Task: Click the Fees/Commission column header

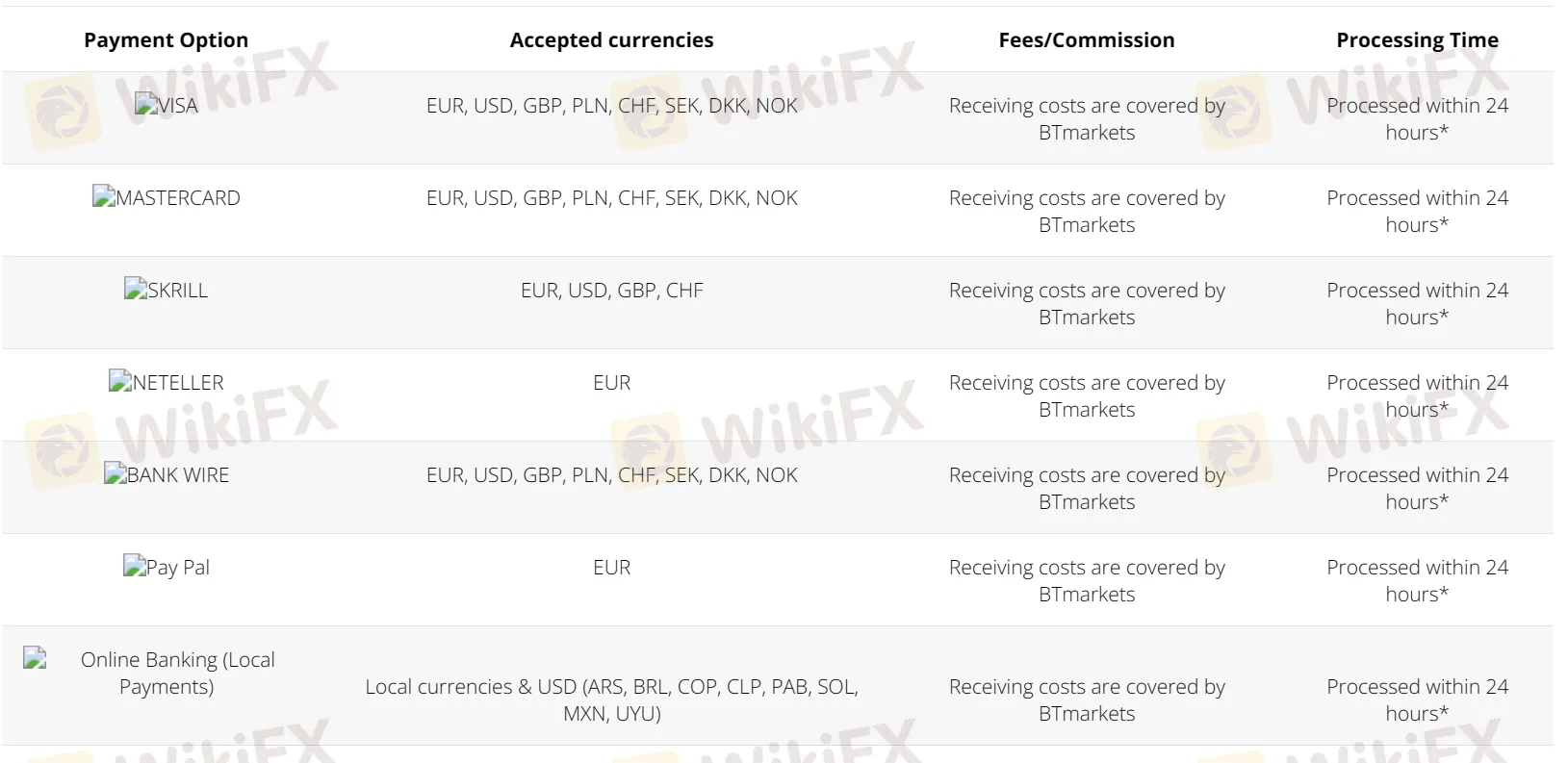Action: click(1086, 40)
